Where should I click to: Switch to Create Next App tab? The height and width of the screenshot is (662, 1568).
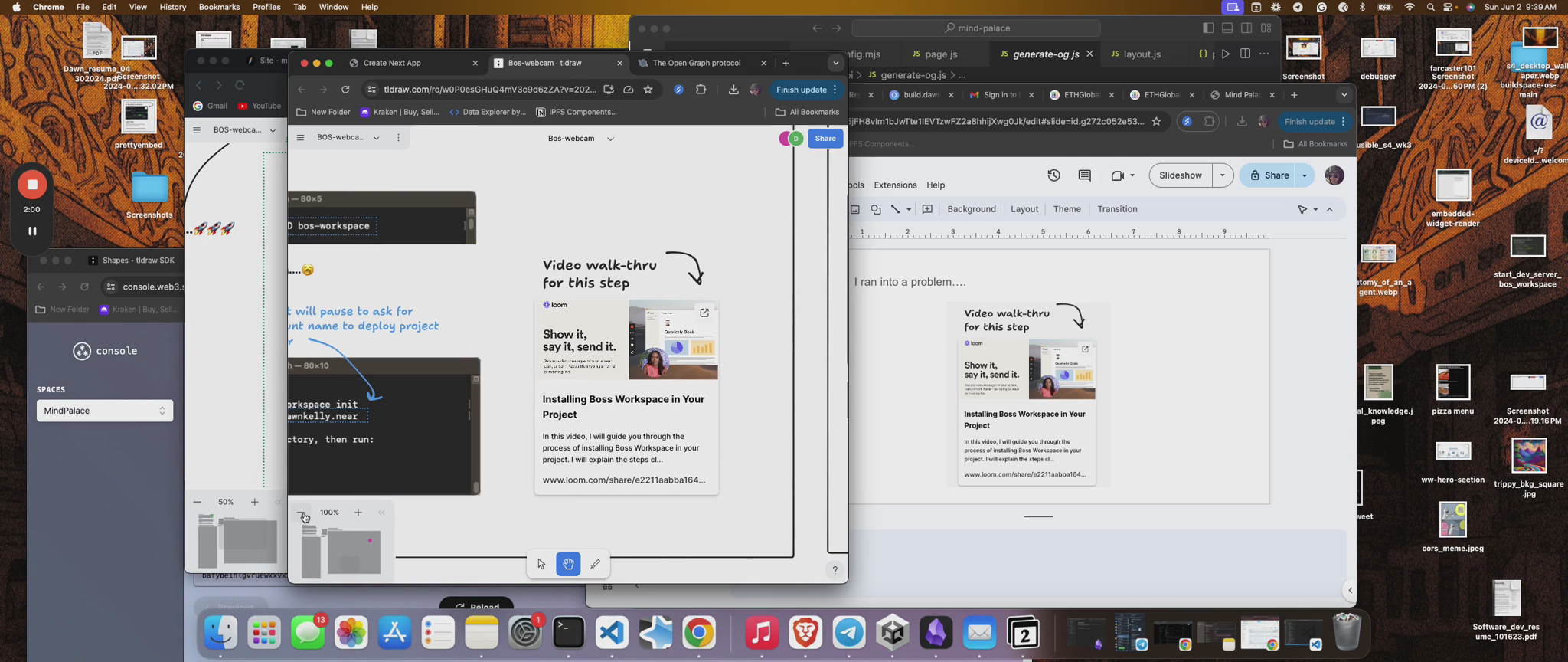[392, 63]
